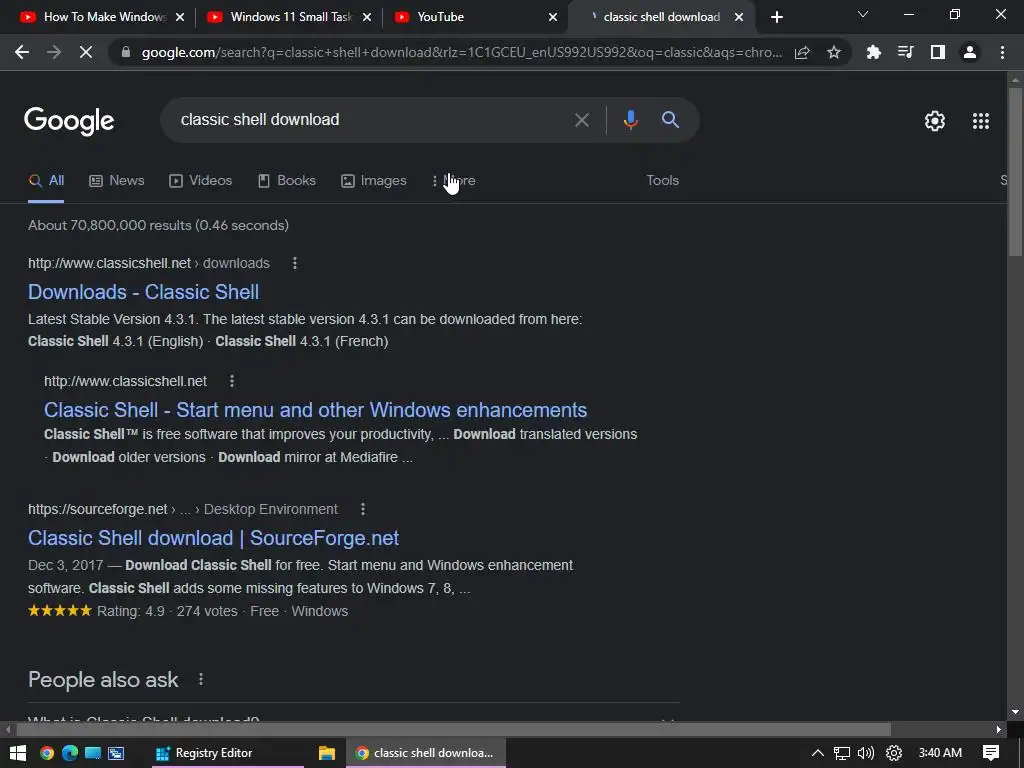Open search Tools button
Viewport: 1024px width, 768px height.
tap(662, 180)
